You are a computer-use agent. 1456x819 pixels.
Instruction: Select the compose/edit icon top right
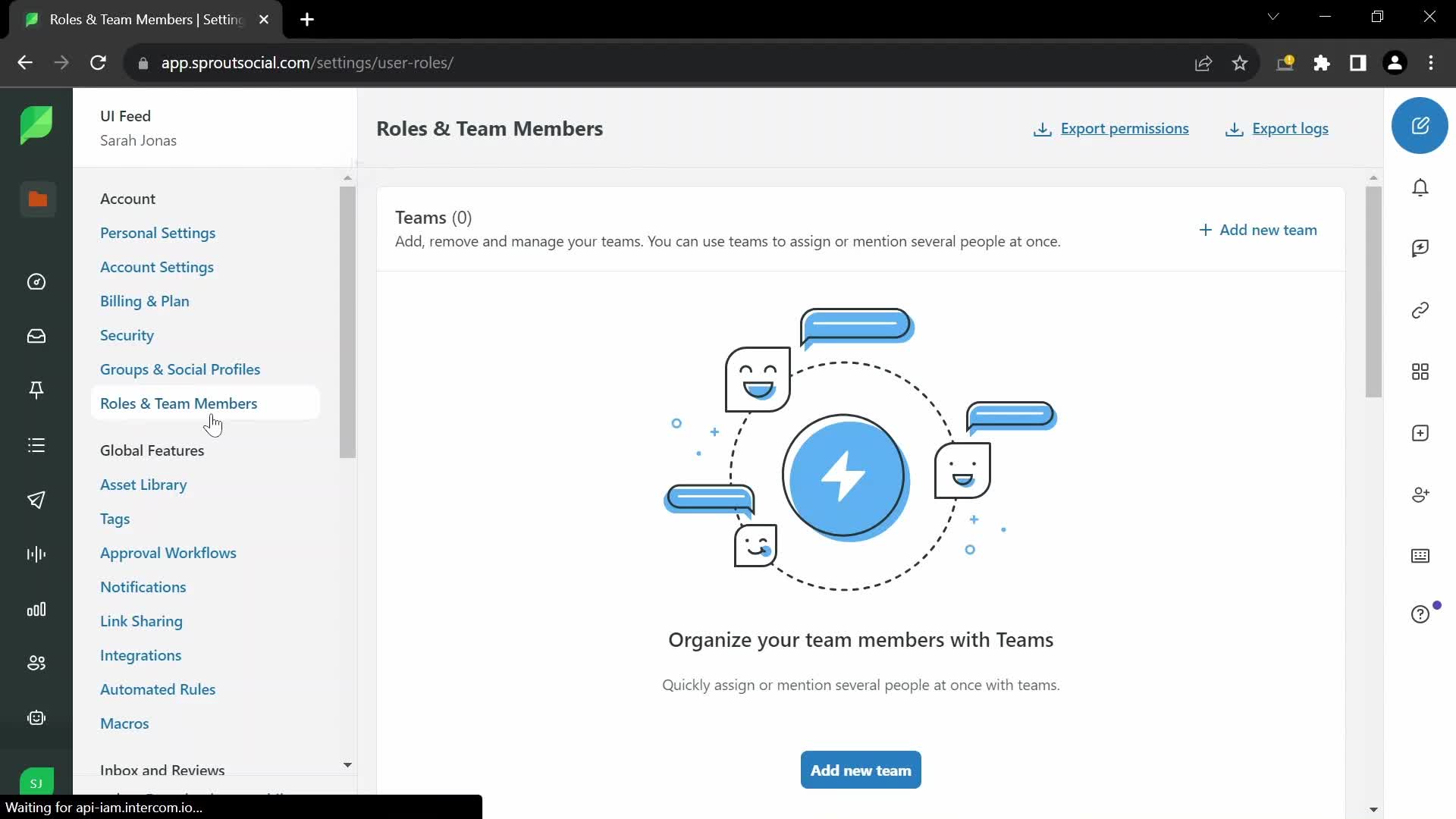tap(1421, 125)
